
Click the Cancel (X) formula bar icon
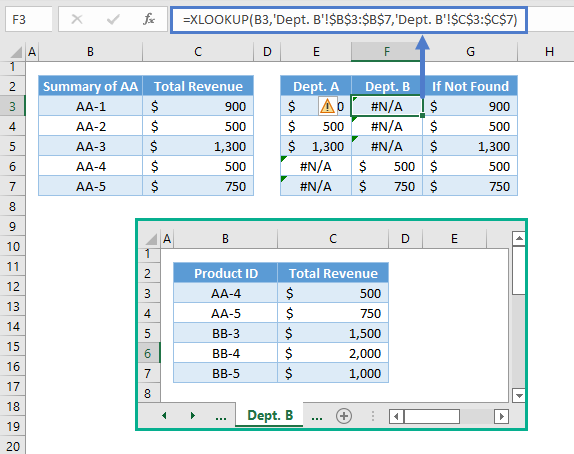pos(77,19)
